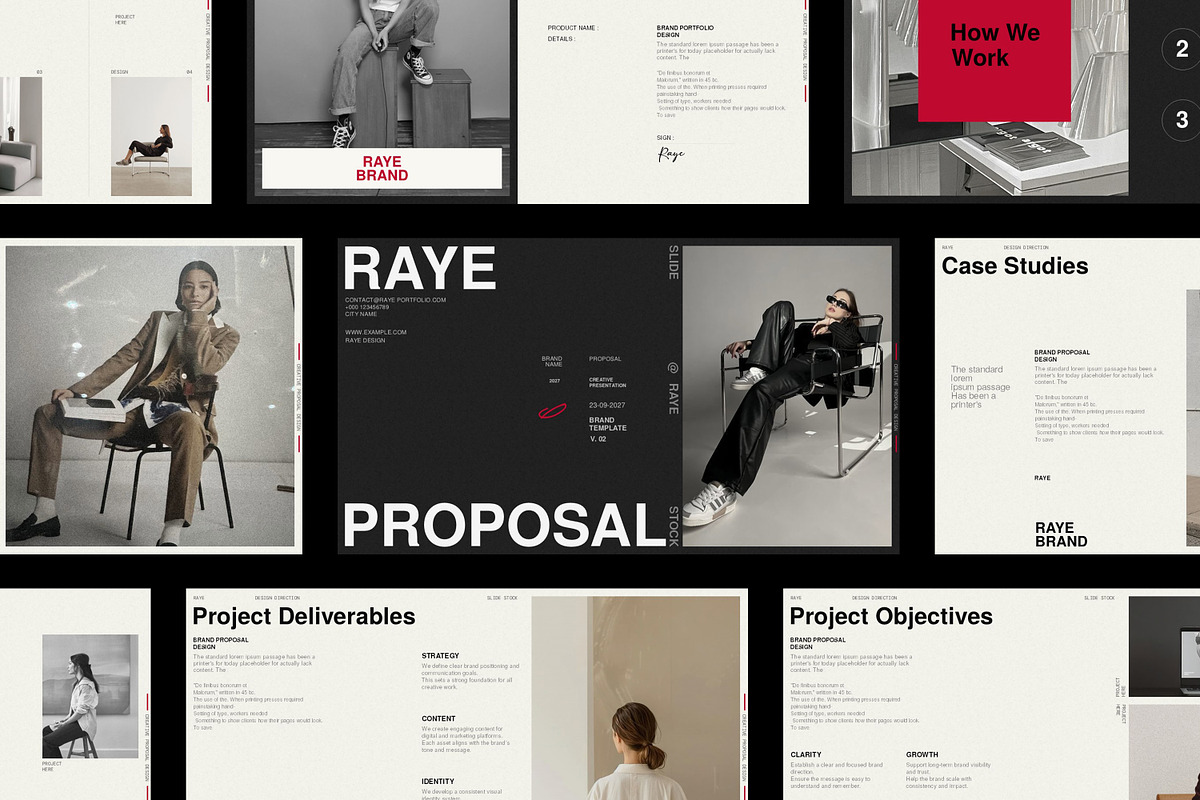
Task: Click the SIGN : label
Action: tap(666, 137)
